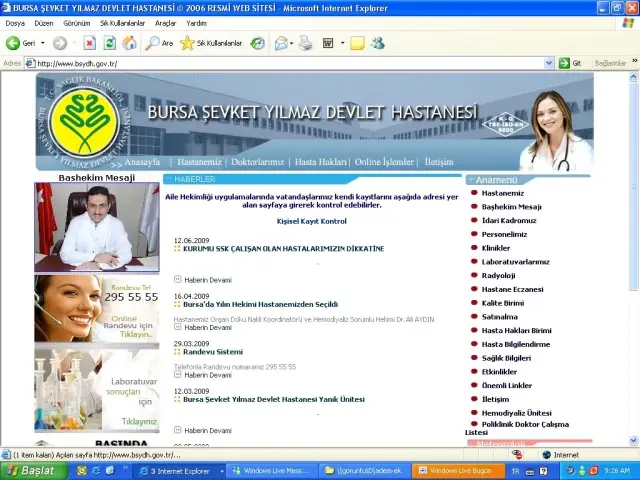Expand the back button history dropdown
The width and height of the screenshot is (640, 480).
point(42,43)
